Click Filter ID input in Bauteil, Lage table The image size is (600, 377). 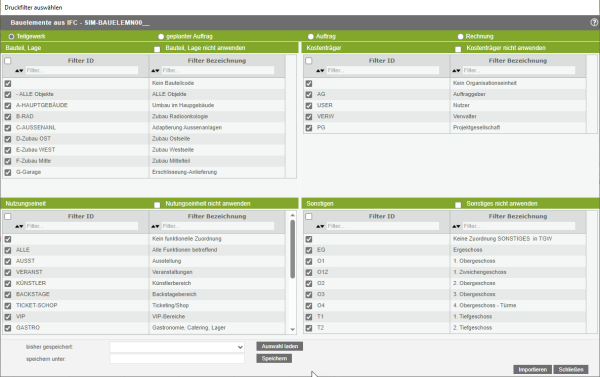click(82, 70)
